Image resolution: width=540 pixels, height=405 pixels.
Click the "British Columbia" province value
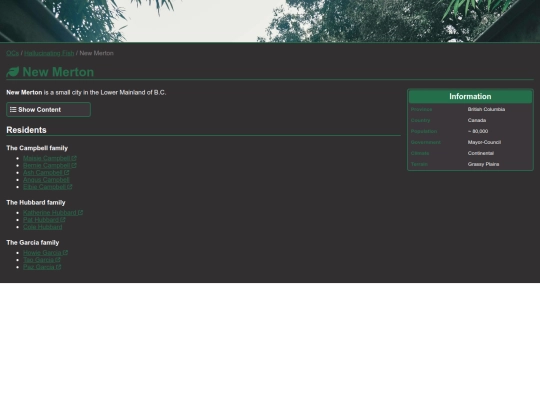486,109
